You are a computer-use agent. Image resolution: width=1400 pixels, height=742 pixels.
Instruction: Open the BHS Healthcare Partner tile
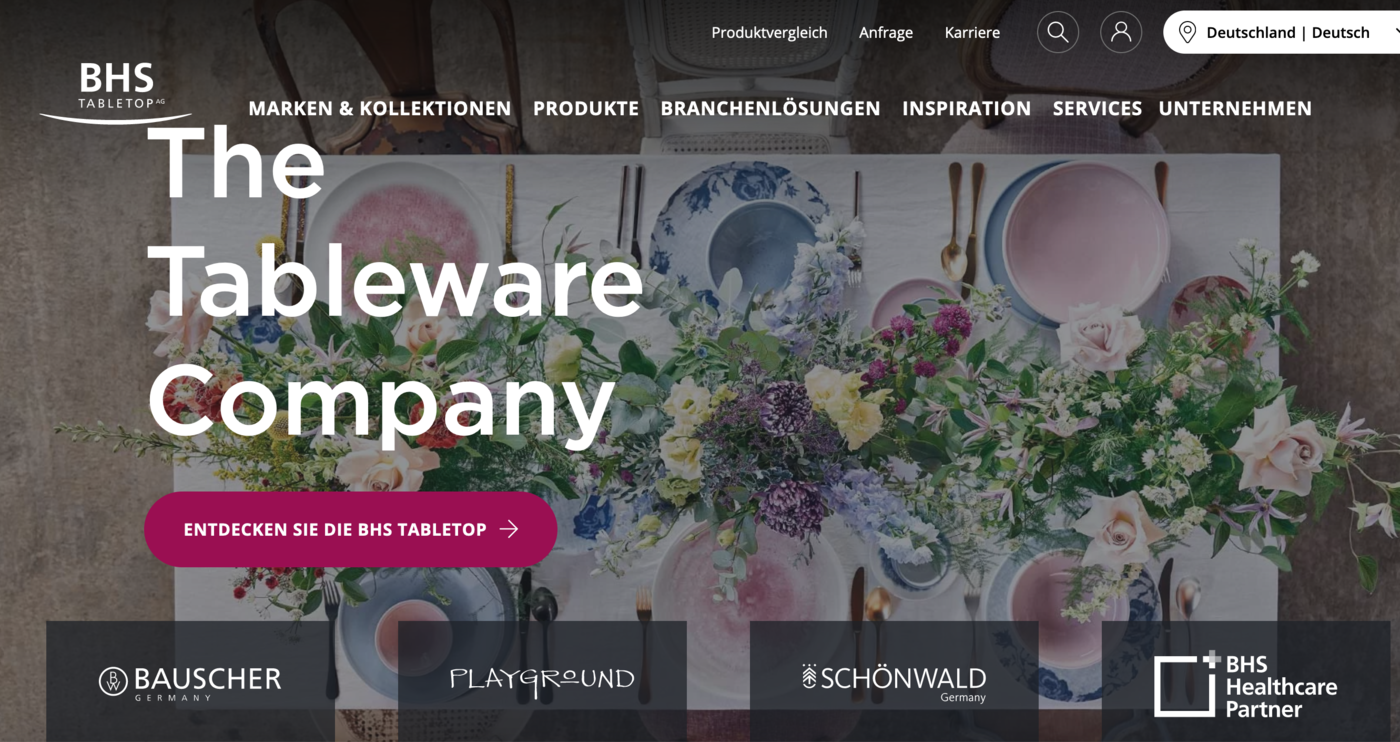click(x=1246, y=681)
